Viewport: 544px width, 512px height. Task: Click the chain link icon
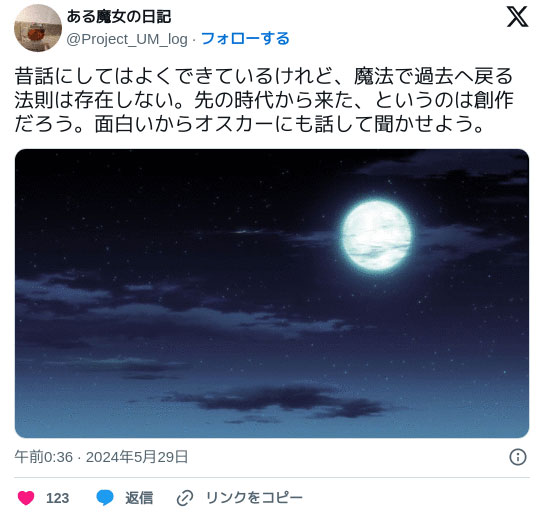[x=185, y=498]
